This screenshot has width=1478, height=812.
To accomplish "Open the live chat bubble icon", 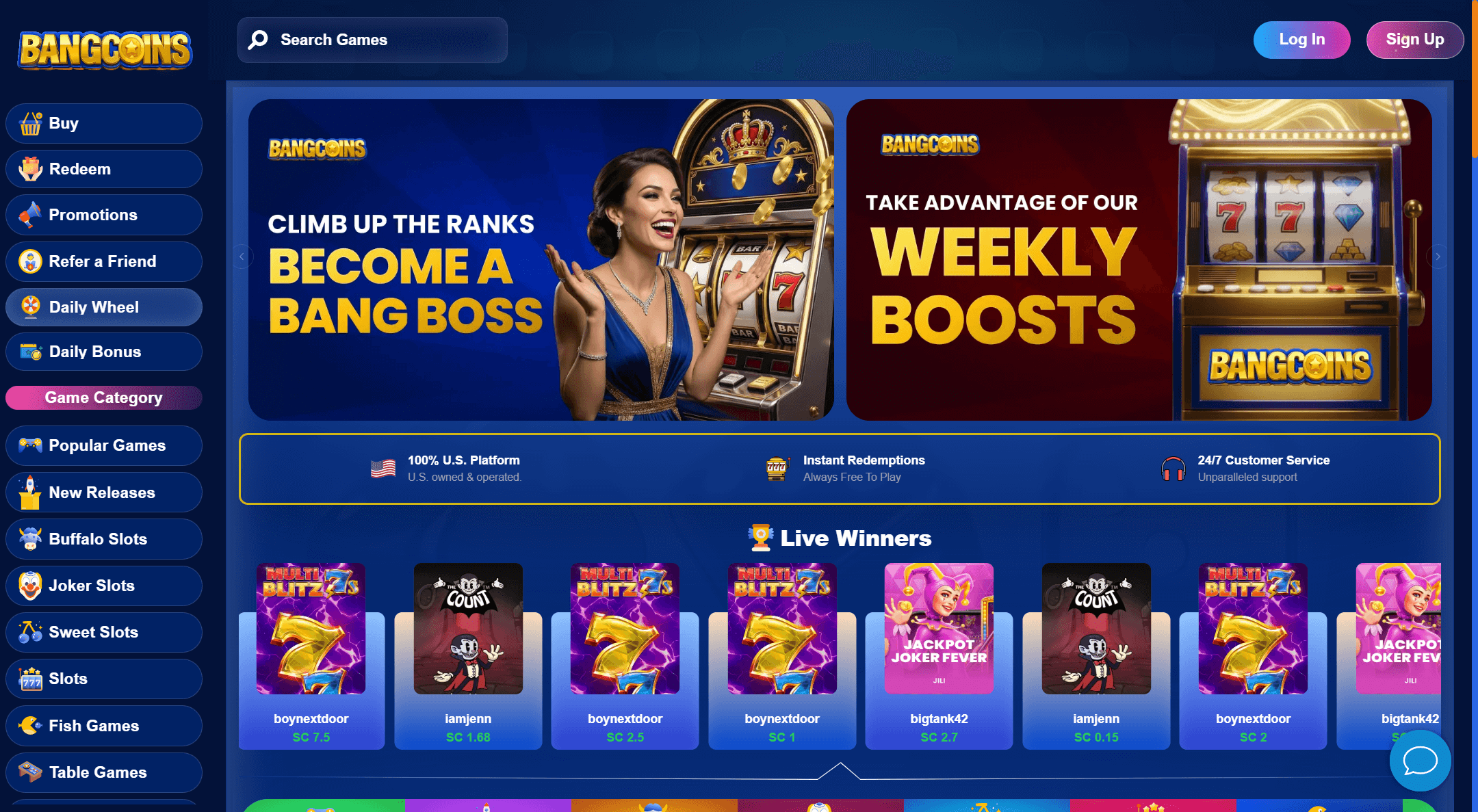I will [1420, 761].
